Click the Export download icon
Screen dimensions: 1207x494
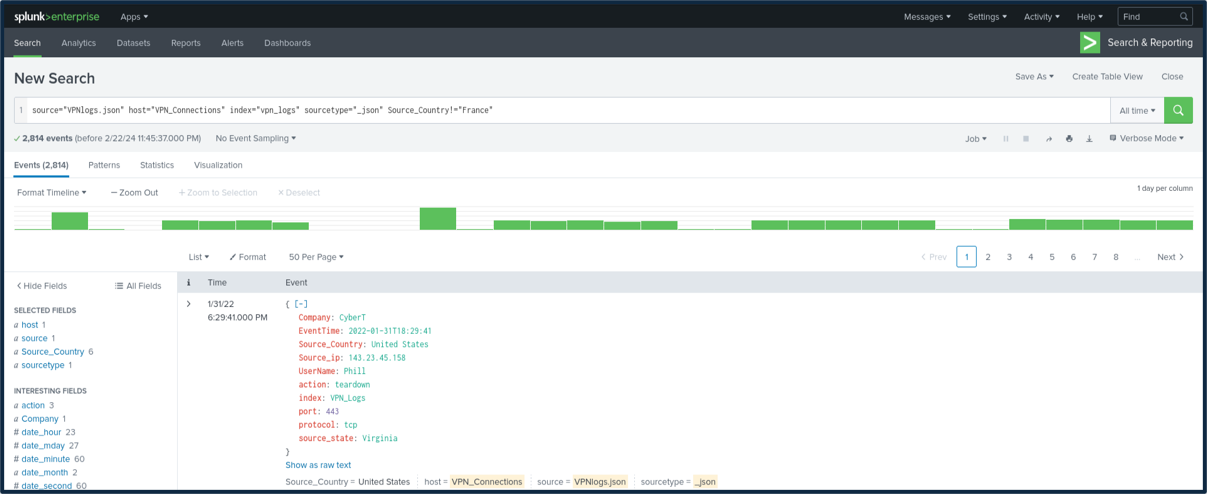[1089, 139]
